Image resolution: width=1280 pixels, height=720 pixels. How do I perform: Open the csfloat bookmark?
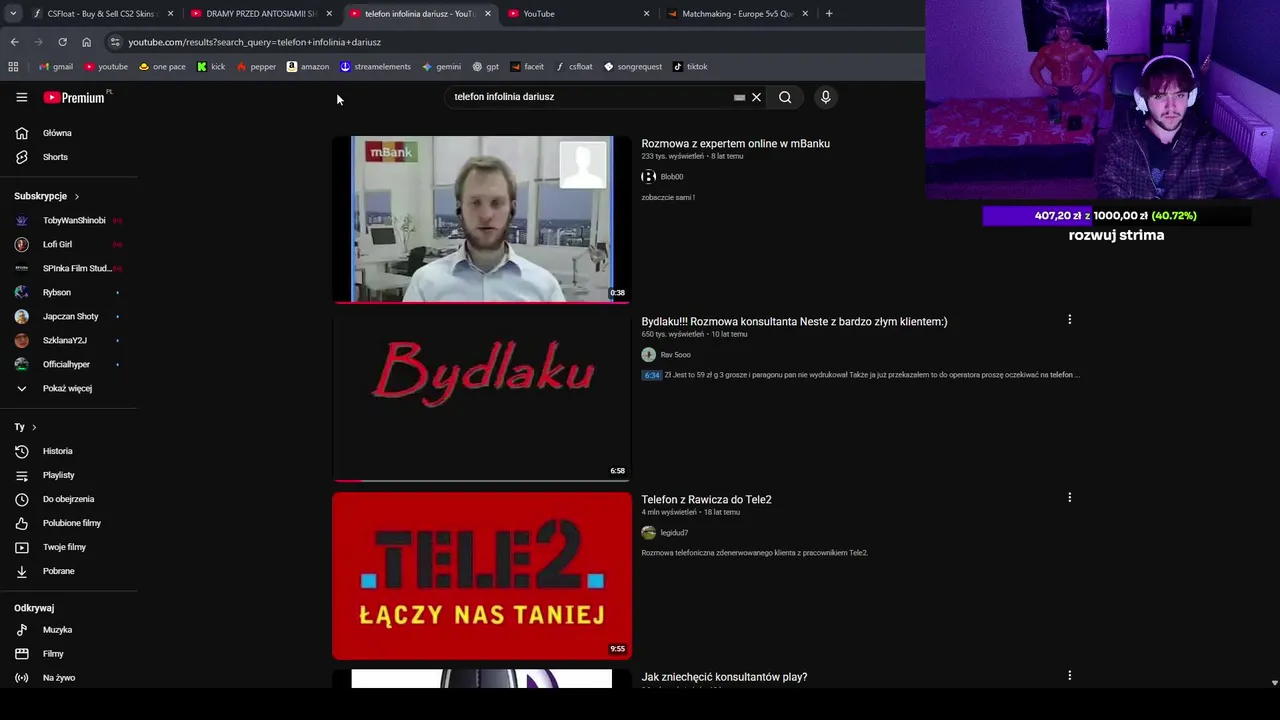pyautogui.click(x=574, y=67)
